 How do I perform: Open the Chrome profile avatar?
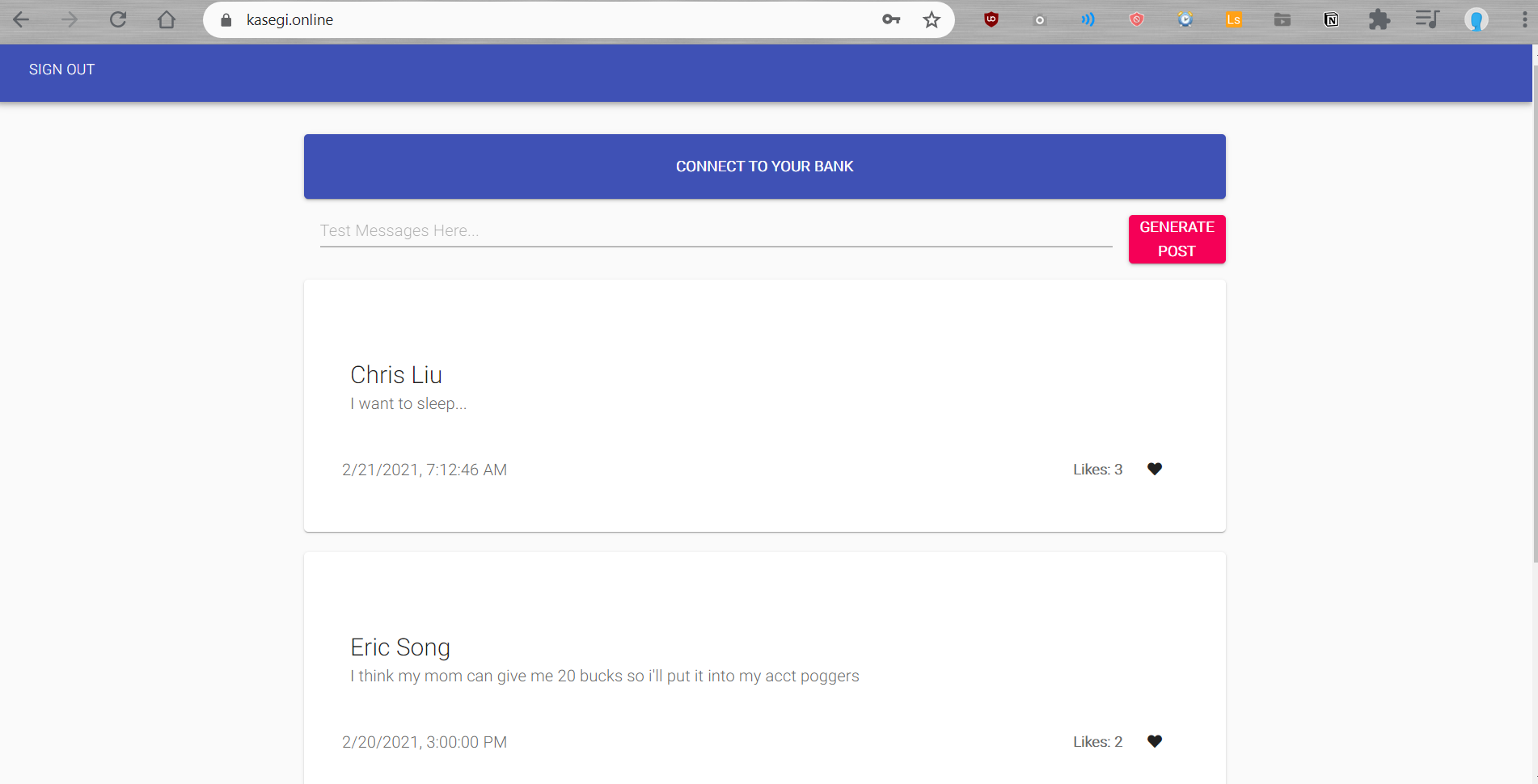coord(1477,19)
